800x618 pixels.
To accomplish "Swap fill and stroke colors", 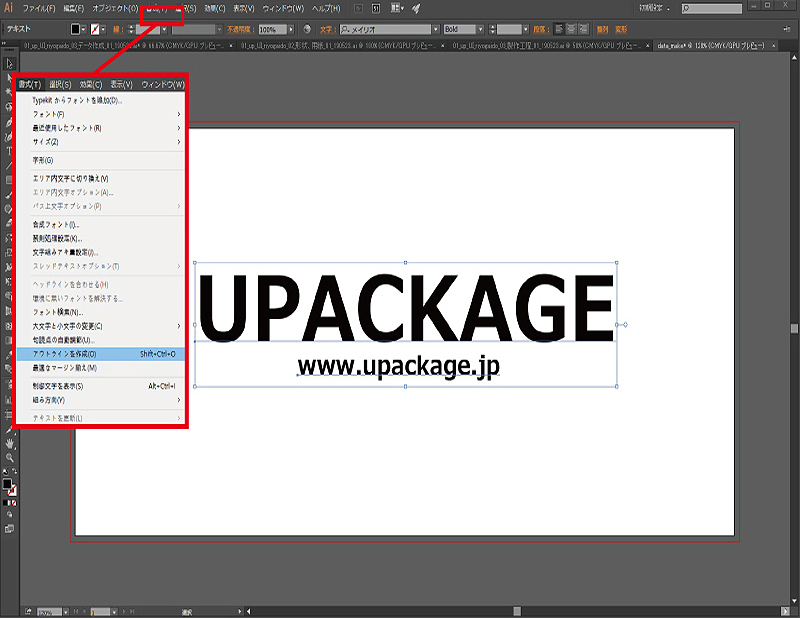I will point(14,472).
